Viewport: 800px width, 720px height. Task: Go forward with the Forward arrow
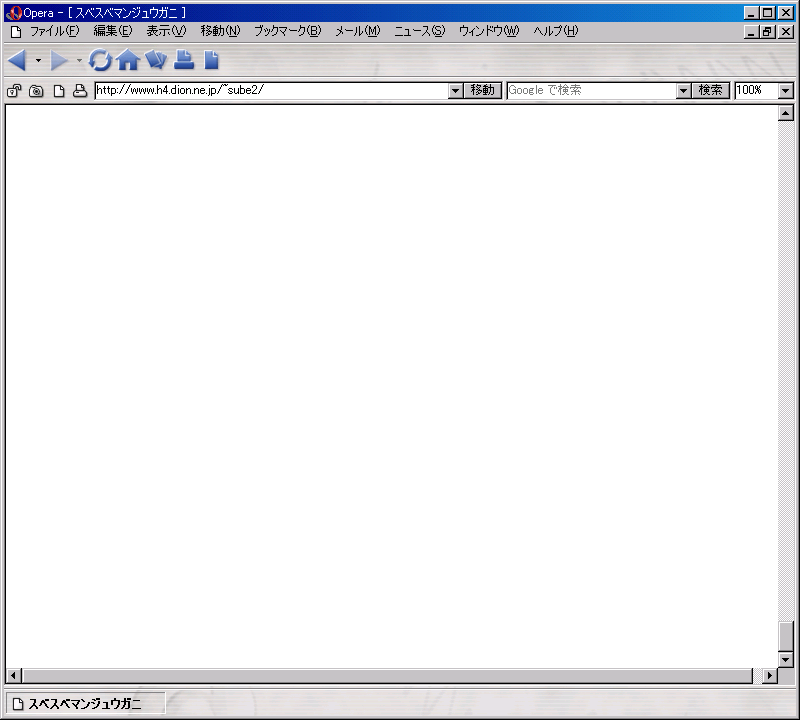pyautogui.click(x=59, y=61)
